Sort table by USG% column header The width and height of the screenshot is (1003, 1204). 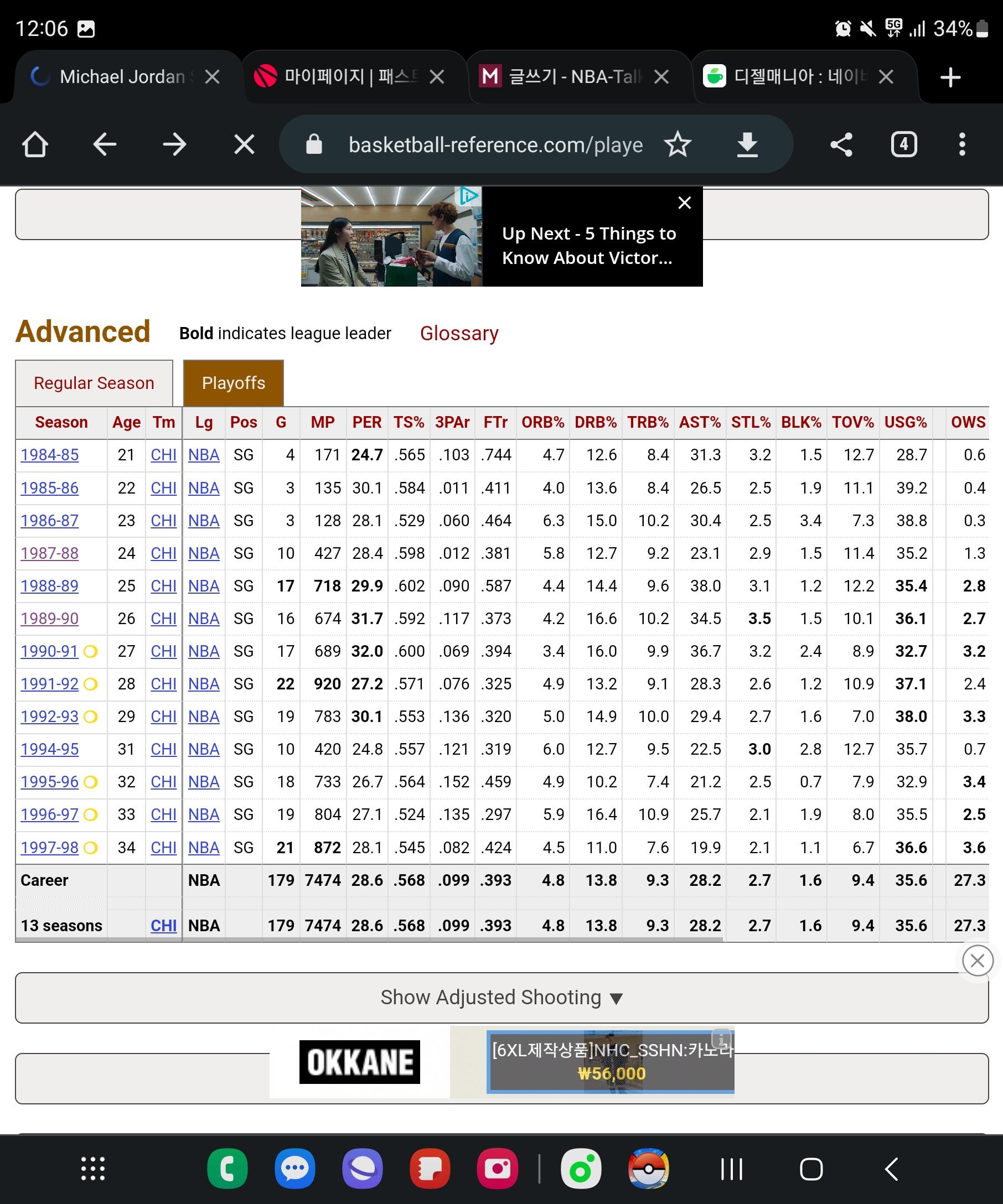(x=906, y=423)
